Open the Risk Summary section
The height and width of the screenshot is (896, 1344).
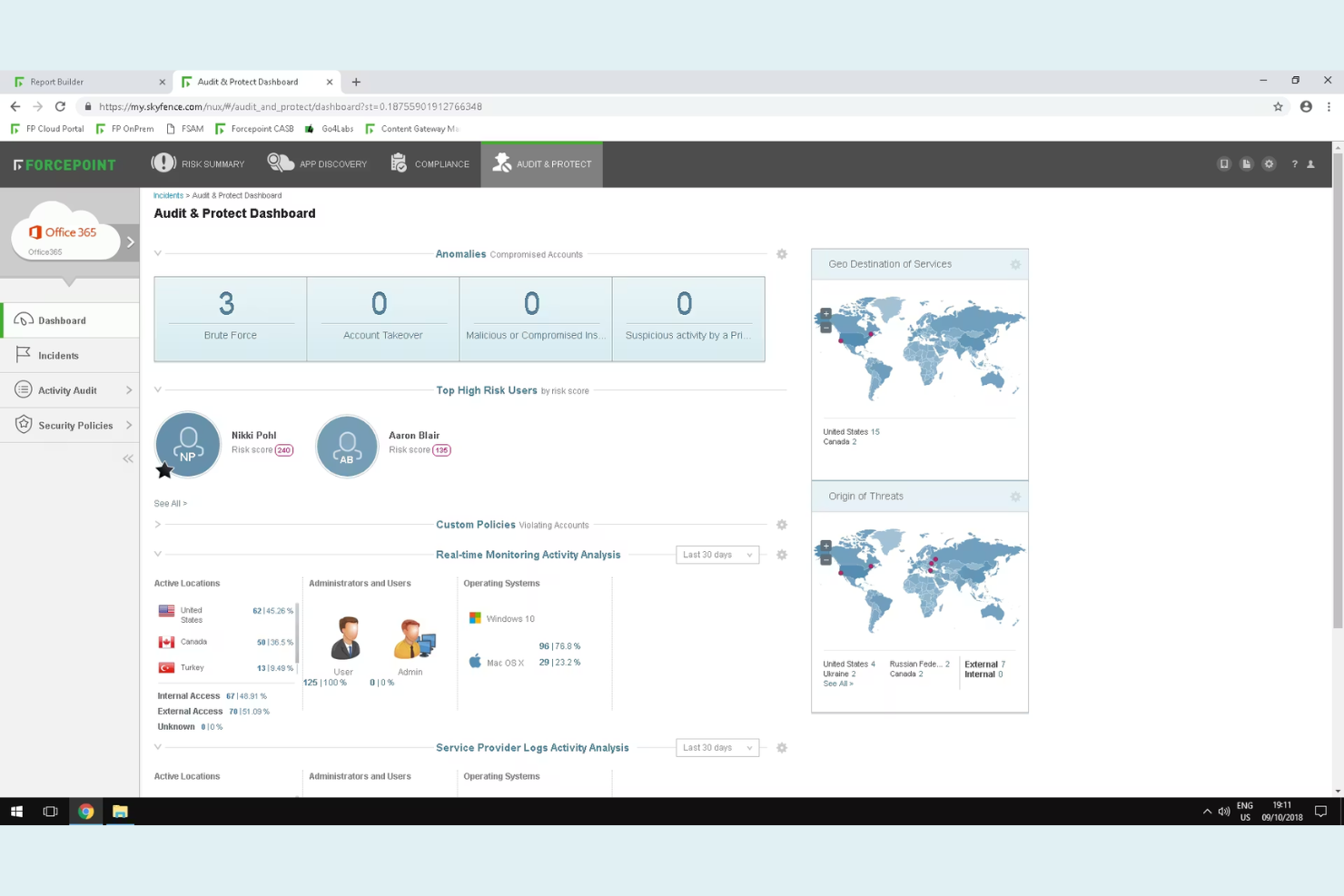[x=197, y=163]
